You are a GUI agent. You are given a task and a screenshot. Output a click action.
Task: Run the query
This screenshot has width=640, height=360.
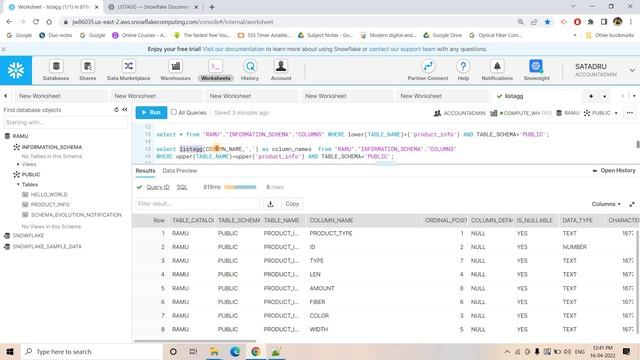[151, 112]
